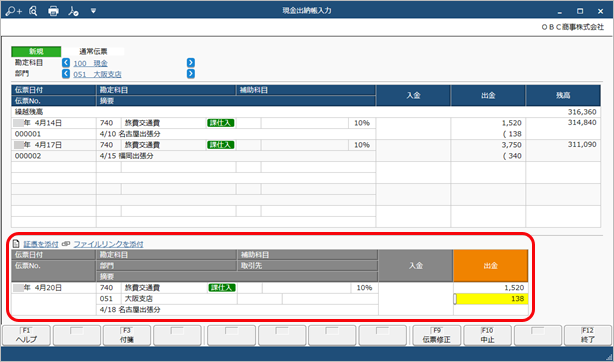Click the 4月17日 date cell in the ledger
This screenshot has width=614, height=362.
pos(54,145)
